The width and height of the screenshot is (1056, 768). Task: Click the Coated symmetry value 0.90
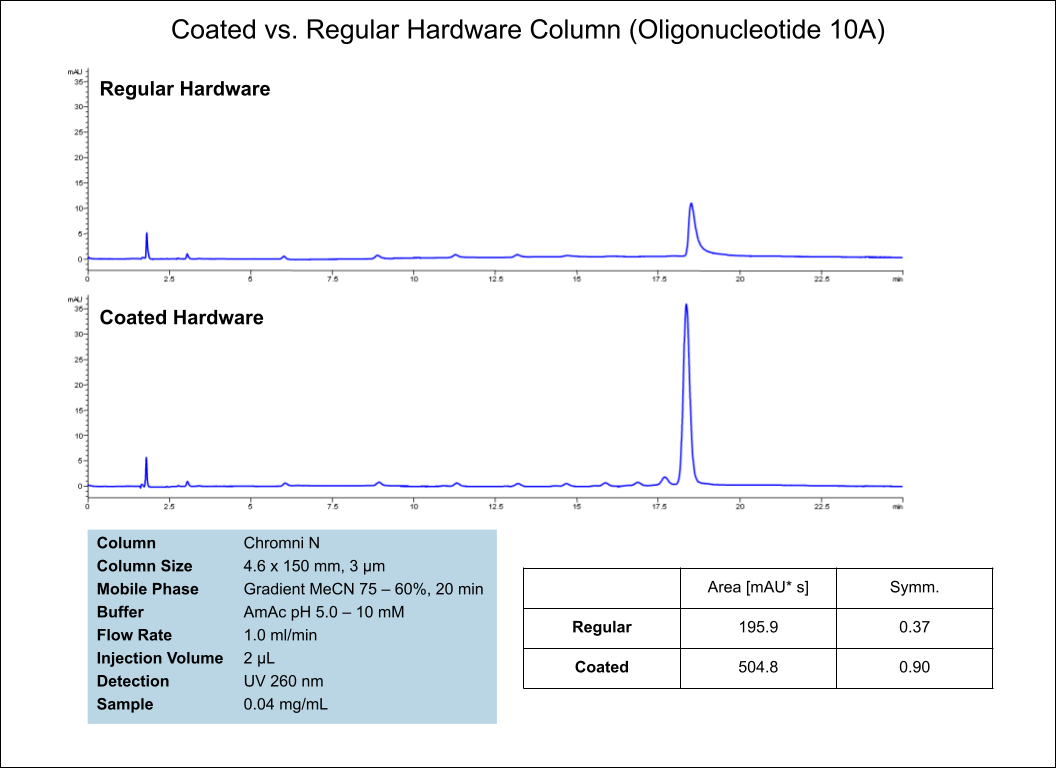(x=914, y=667)
